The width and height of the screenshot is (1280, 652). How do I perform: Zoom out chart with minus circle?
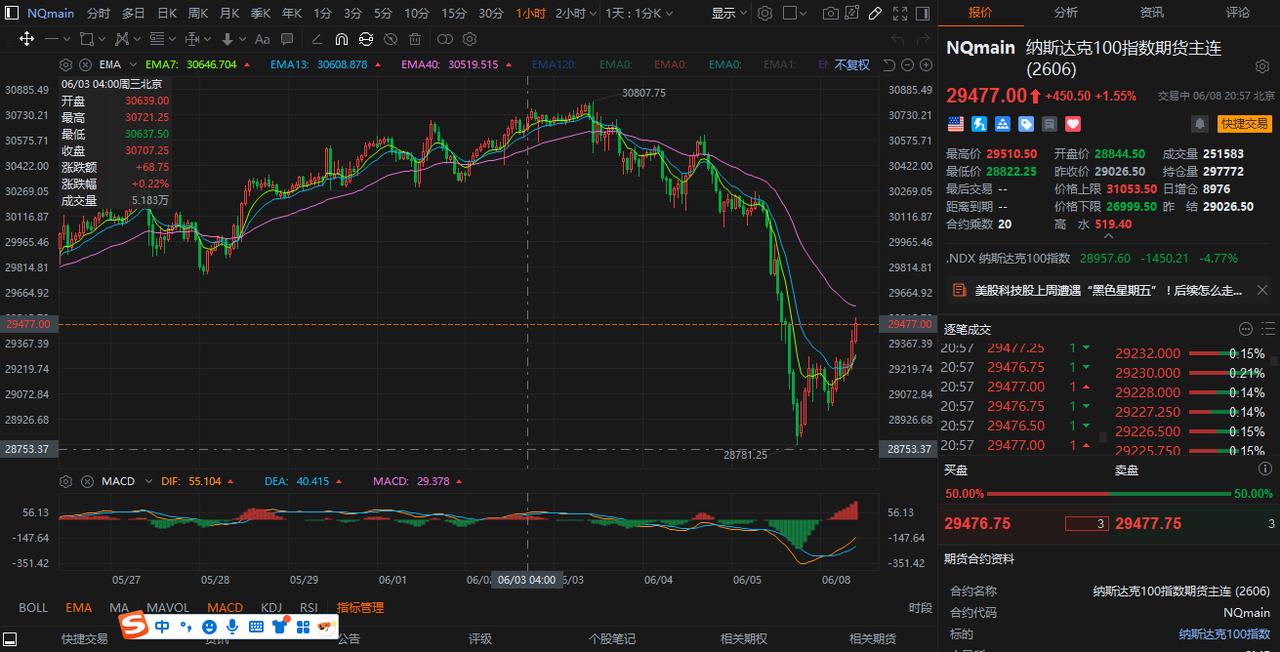907,64
